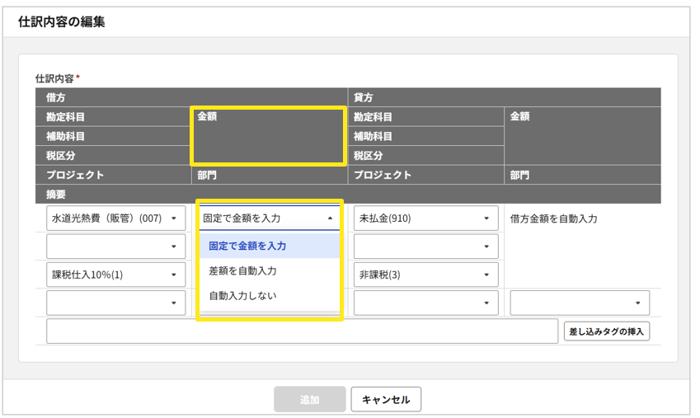The height and width of the screenshot is (418, 700).
Task: Open the empty debit sub-account dropdown
Action: tap(115, 245)
